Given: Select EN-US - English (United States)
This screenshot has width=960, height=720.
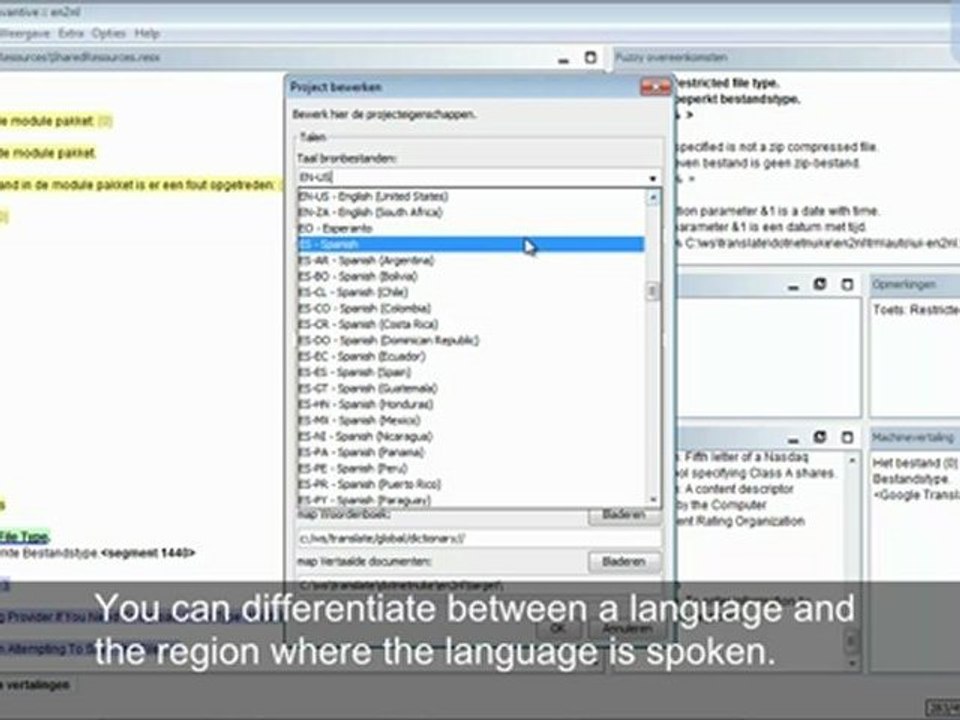Looking at the screenshot, I should coord(470,197).
